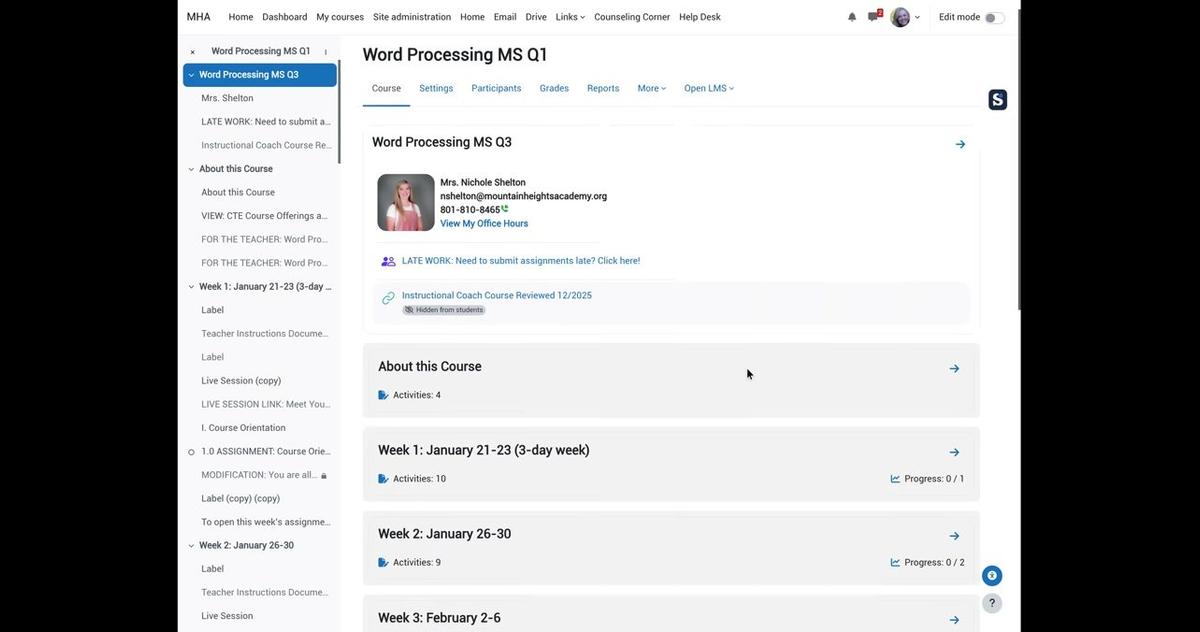Close the course index drawer
1200x632 pixels.
pos(193,52)
